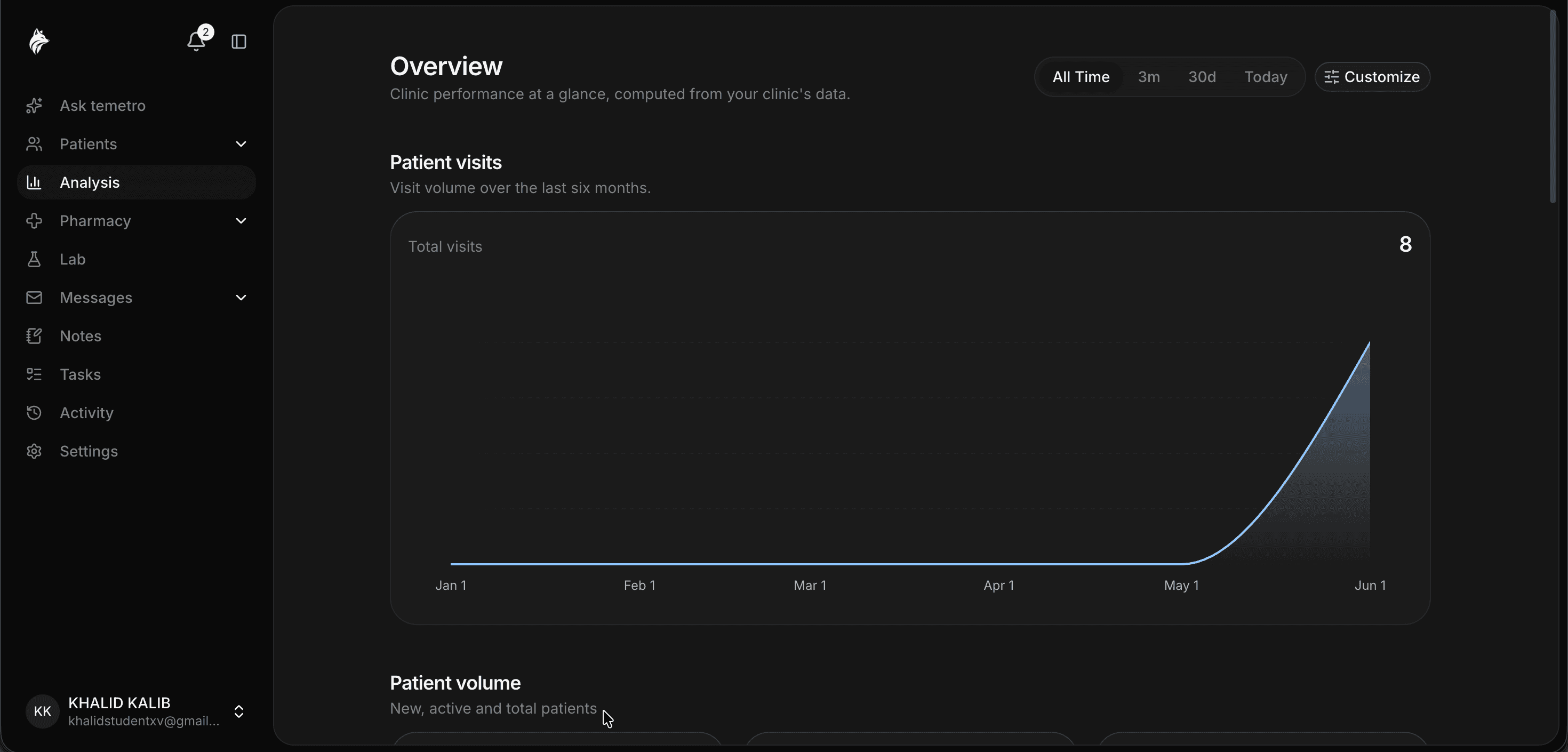Screen dimensions: 1568x752
Task: Click the Customize sliders icon
Action: click(x=1331, y=77)
